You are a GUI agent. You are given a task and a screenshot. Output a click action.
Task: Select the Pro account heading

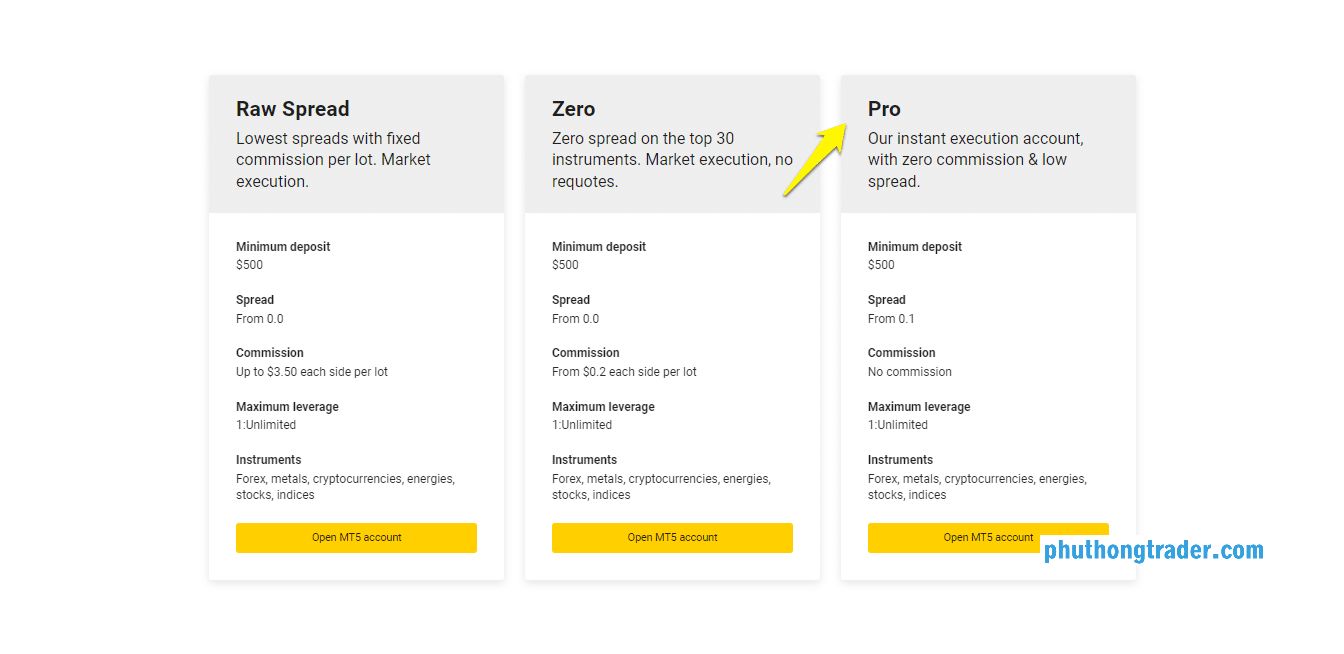click(x=884, y=109)
